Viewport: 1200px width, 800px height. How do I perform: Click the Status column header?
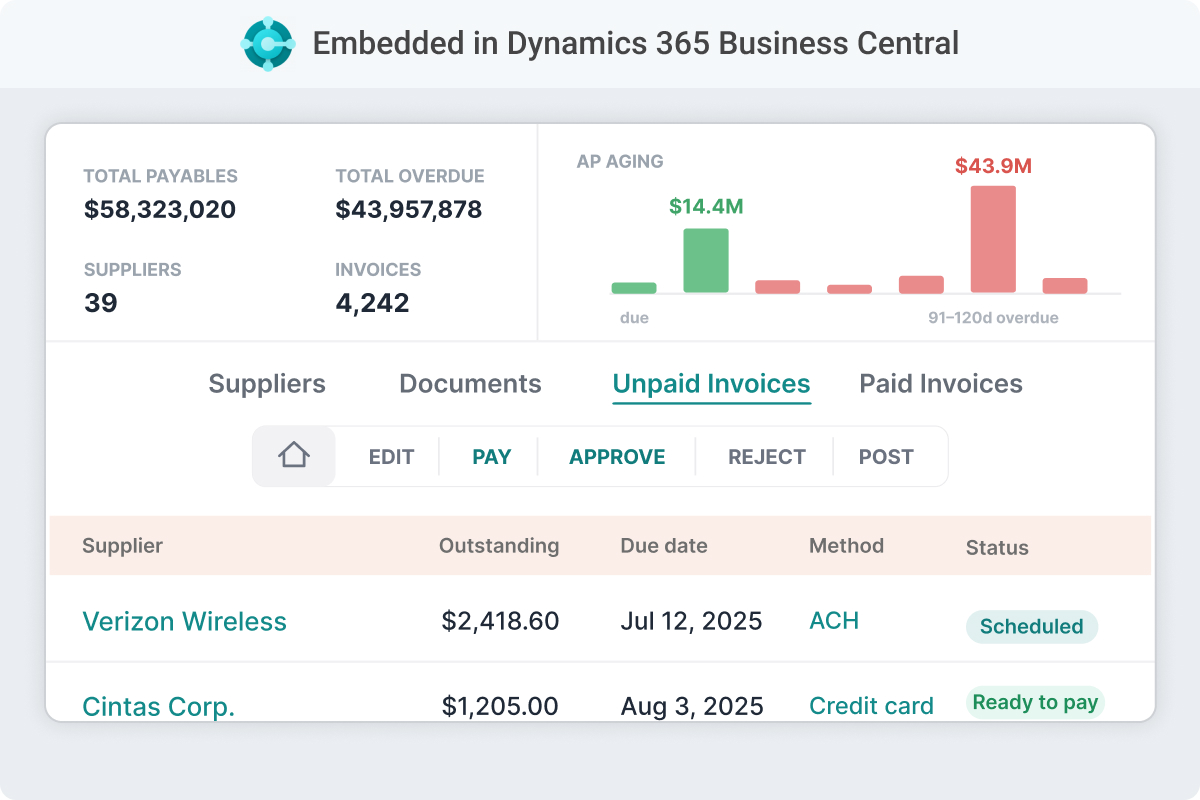pyautogui.click(x=997, y=547)
